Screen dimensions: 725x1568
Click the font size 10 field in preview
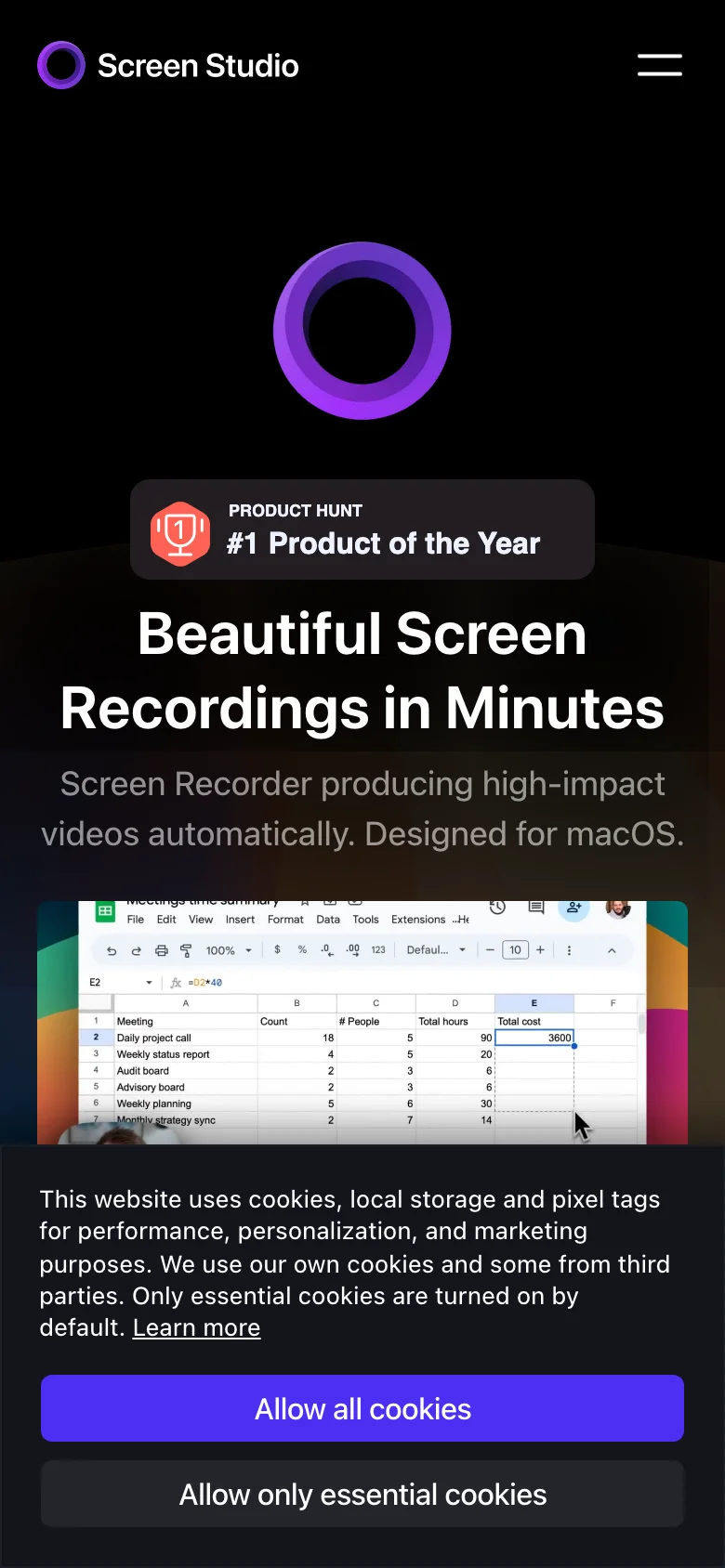click(x=515, y=949)
